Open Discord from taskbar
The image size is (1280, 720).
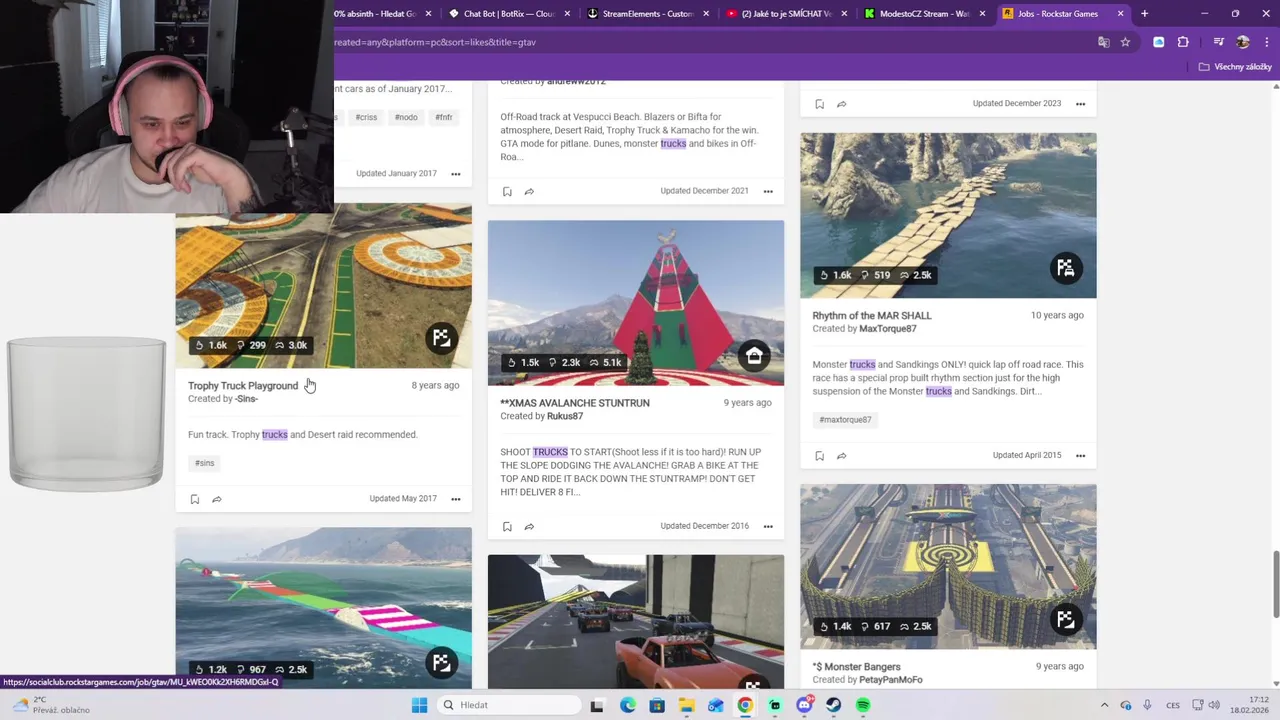tap(804, 705)
